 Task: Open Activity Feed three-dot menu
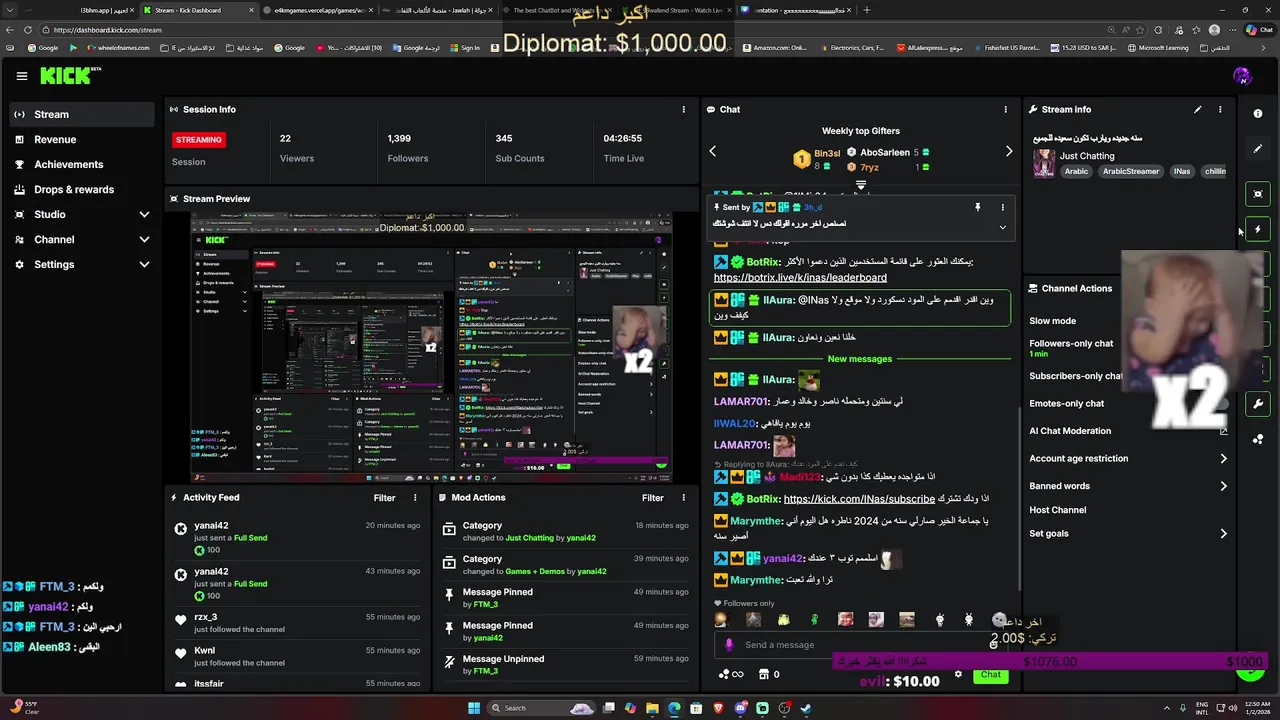(416, 497)
